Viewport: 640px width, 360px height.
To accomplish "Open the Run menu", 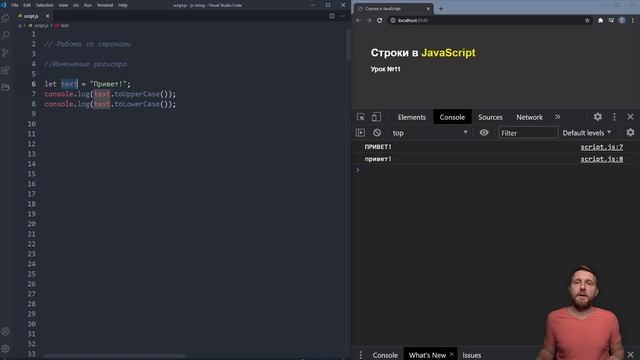I will [88, 5].
